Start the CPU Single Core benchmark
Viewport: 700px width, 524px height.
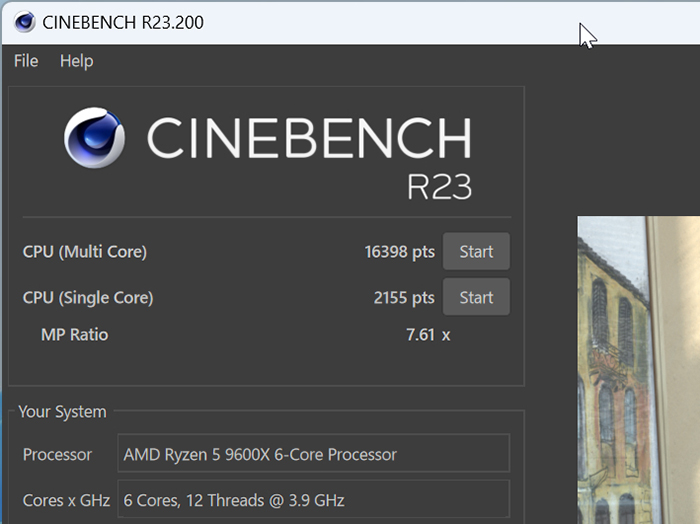[476, 297]
